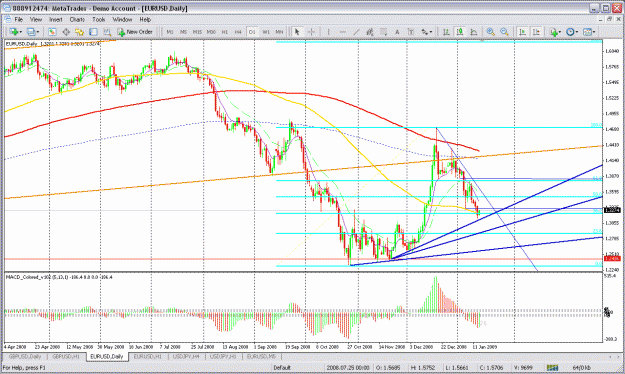Viewport: 625px width, 374px height.
Task: Expand the New Chart dropdown arrow
Action: [20, 32]
